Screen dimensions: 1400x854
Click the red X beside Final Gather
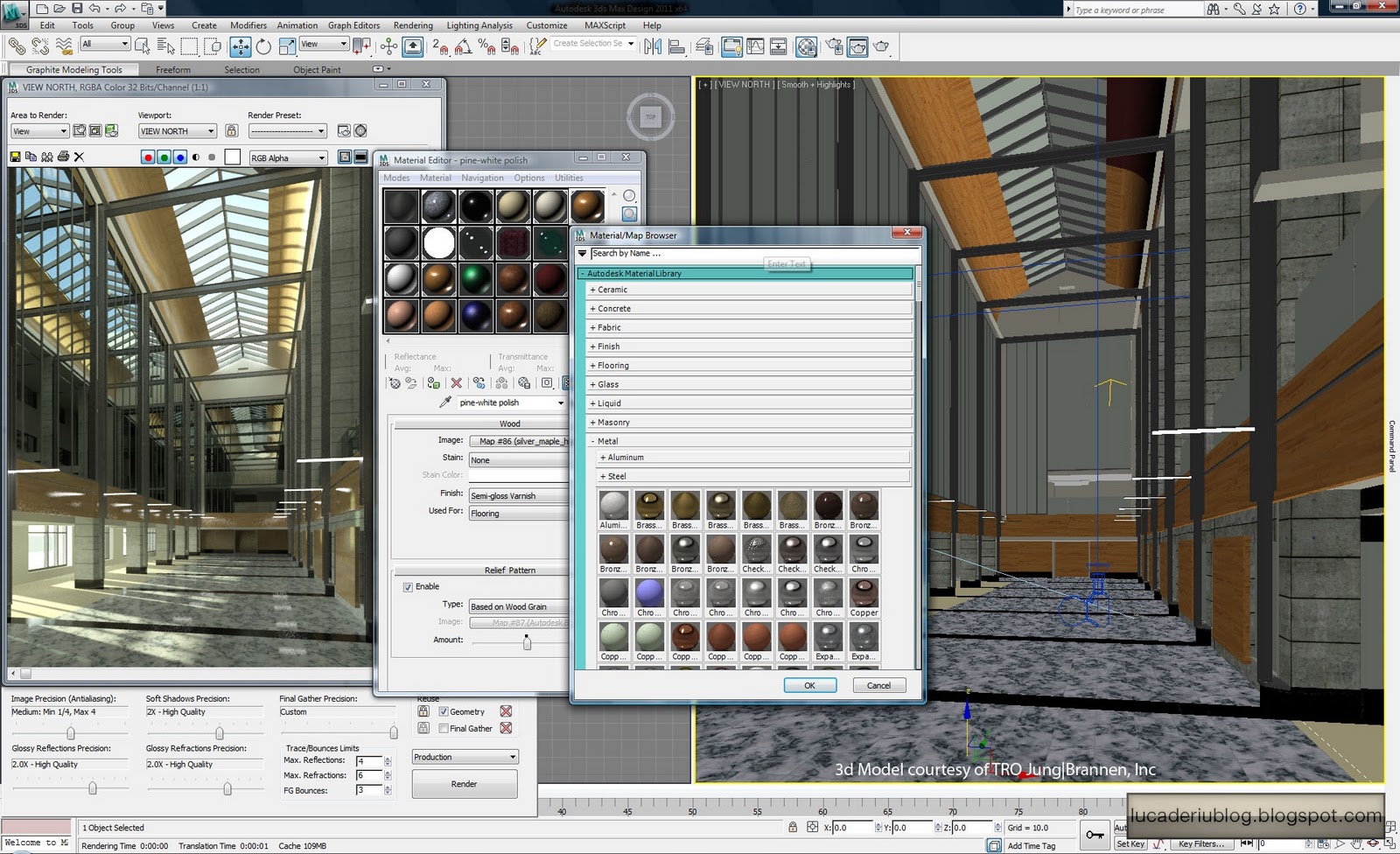506,728
